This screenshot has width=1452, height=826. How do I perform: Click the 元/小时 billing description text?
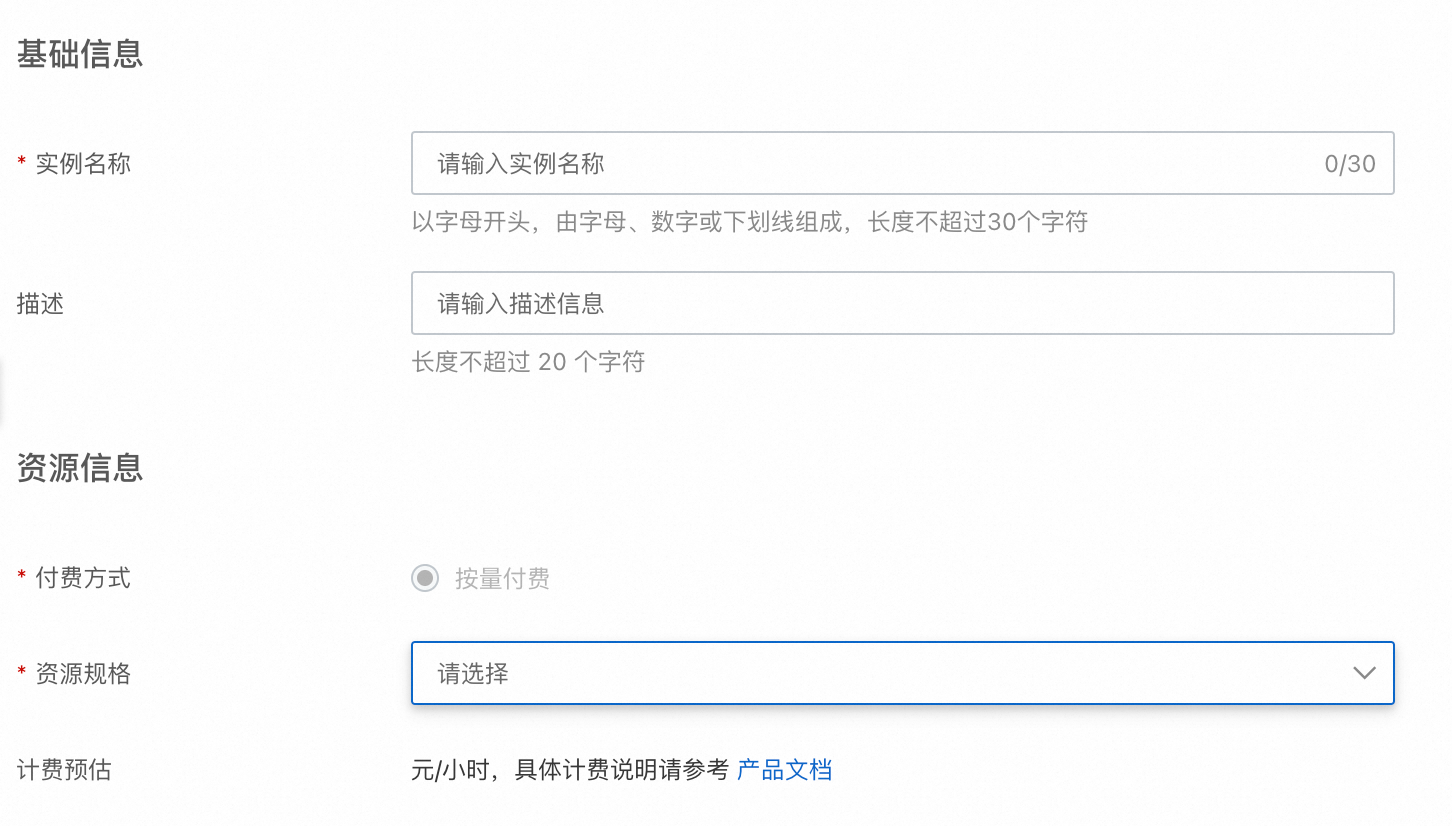click(570, 770)
